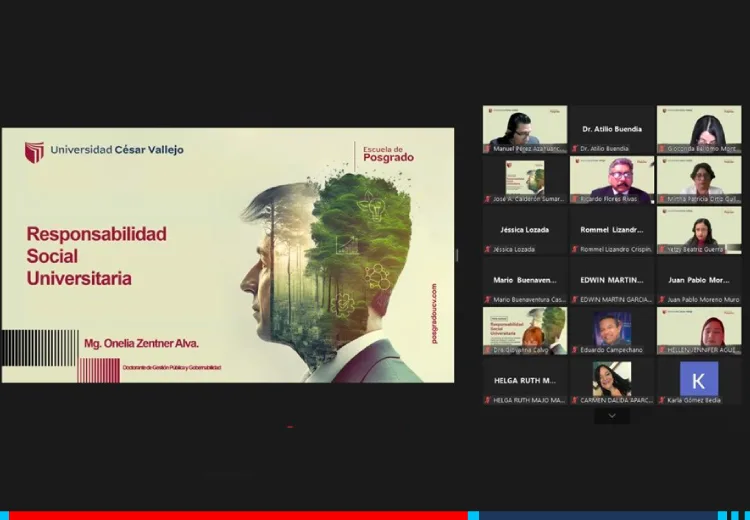Viewport: 750px width, 520px height.
Task: Select Mario Buenaventura's participant tile
Action: click(525, 281)
